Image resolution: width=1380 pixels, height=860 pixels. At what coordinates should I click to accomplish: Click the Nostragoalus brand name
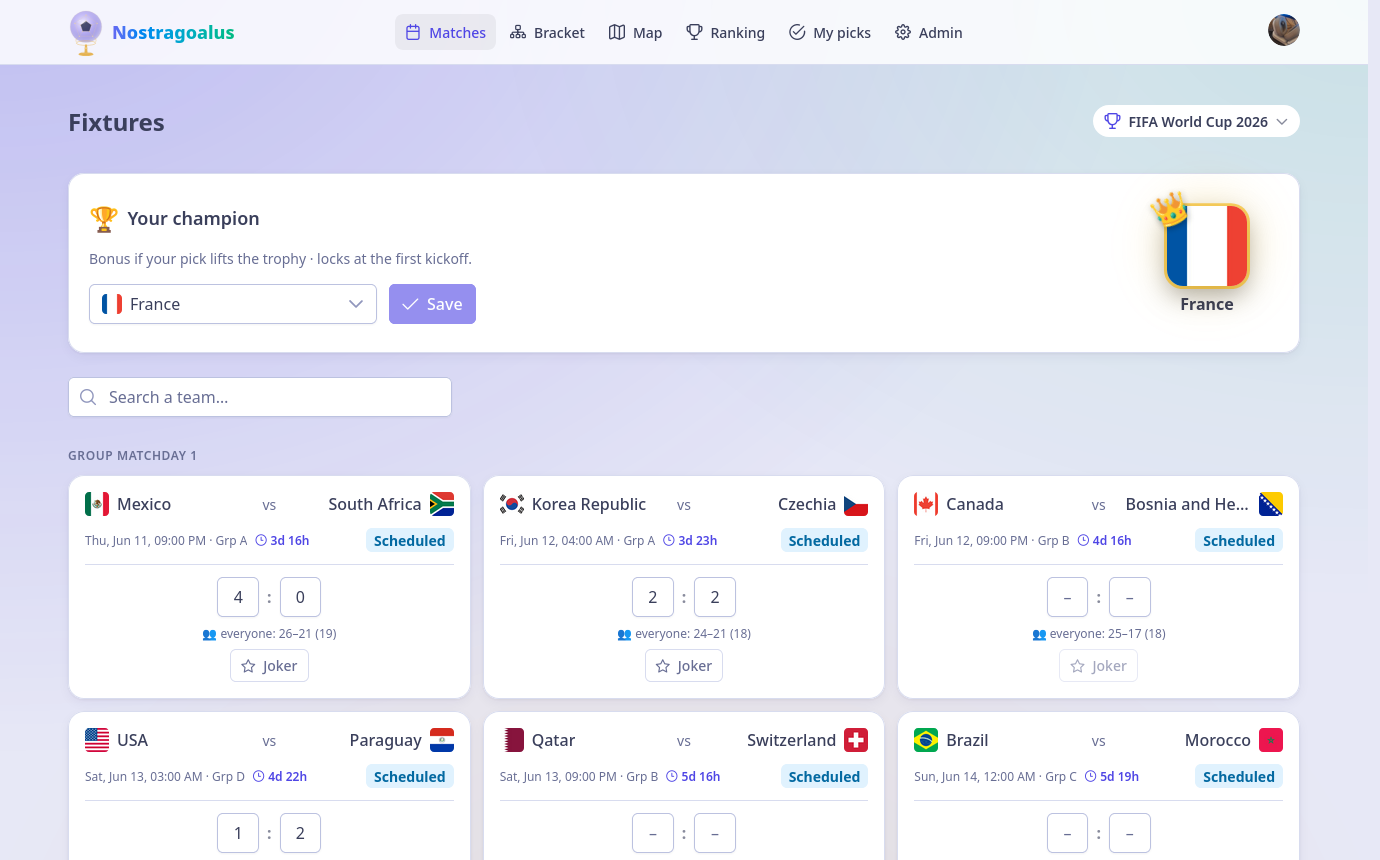(x=173, y=32)
